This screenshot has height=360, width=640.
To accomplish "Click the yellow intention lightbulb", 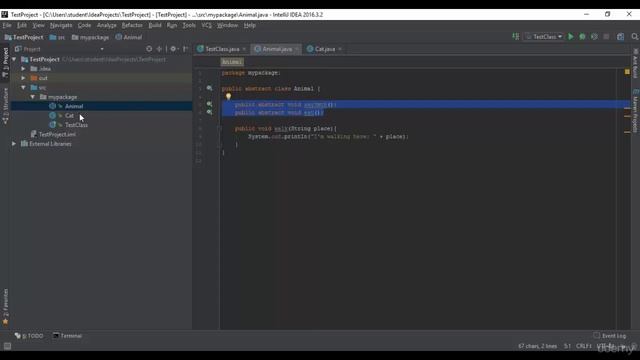I will pos(228,96).
